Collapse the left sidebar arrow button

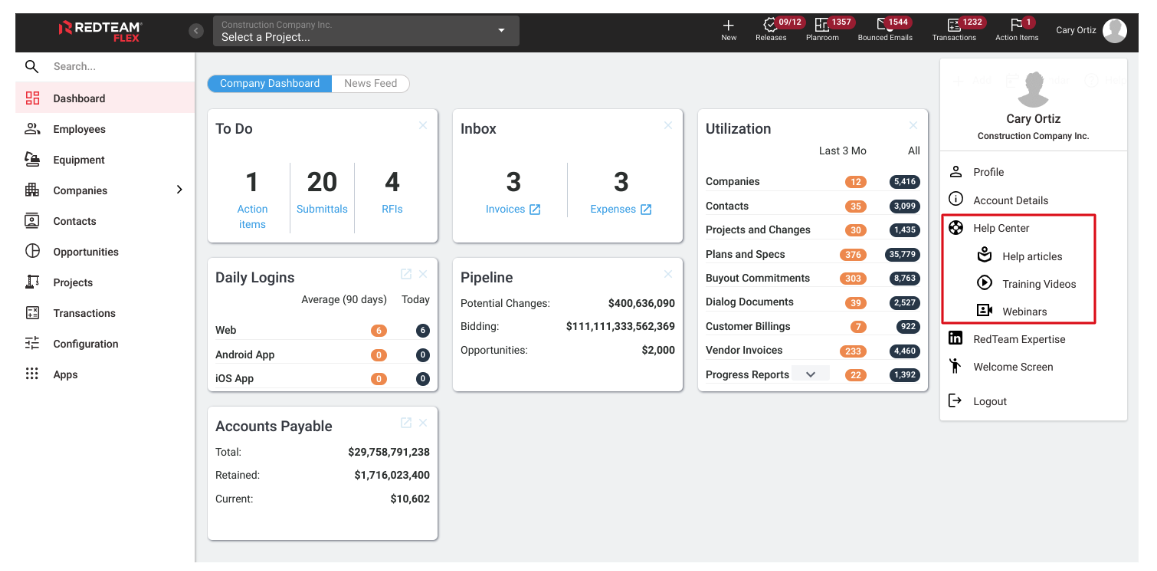coord(196,31)
